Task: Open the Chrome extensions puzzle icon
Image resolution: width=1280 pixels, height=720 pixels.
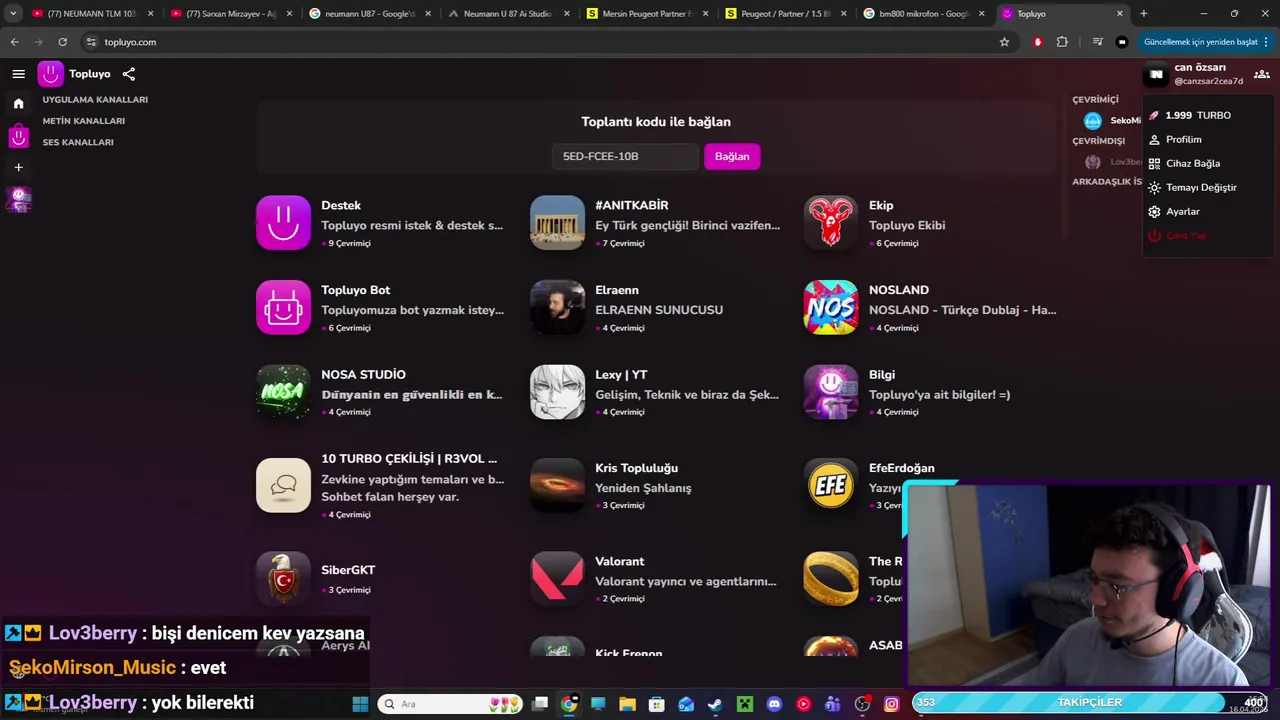Action: tap(1062, 42)
